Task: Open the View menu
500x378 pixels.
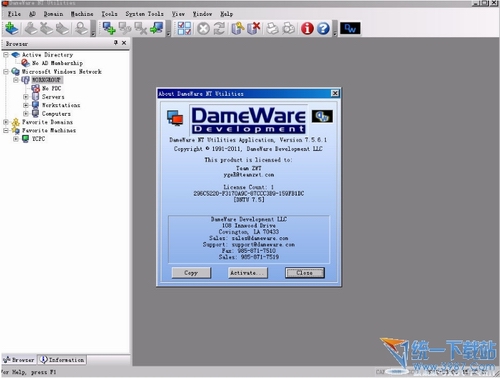Action: tap(178, 14)
